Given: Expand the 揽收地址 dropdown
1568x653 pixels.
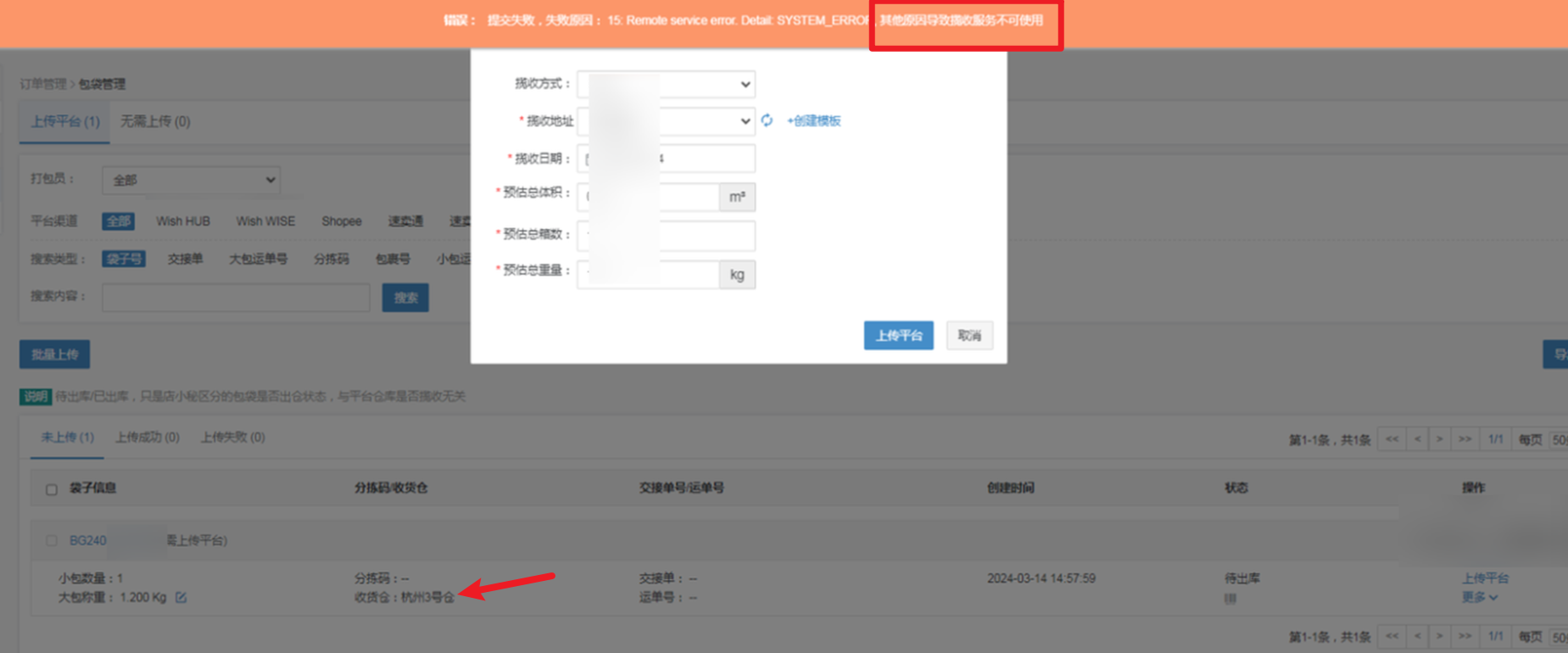Looking at the screenshot, I should coord(666,121).
